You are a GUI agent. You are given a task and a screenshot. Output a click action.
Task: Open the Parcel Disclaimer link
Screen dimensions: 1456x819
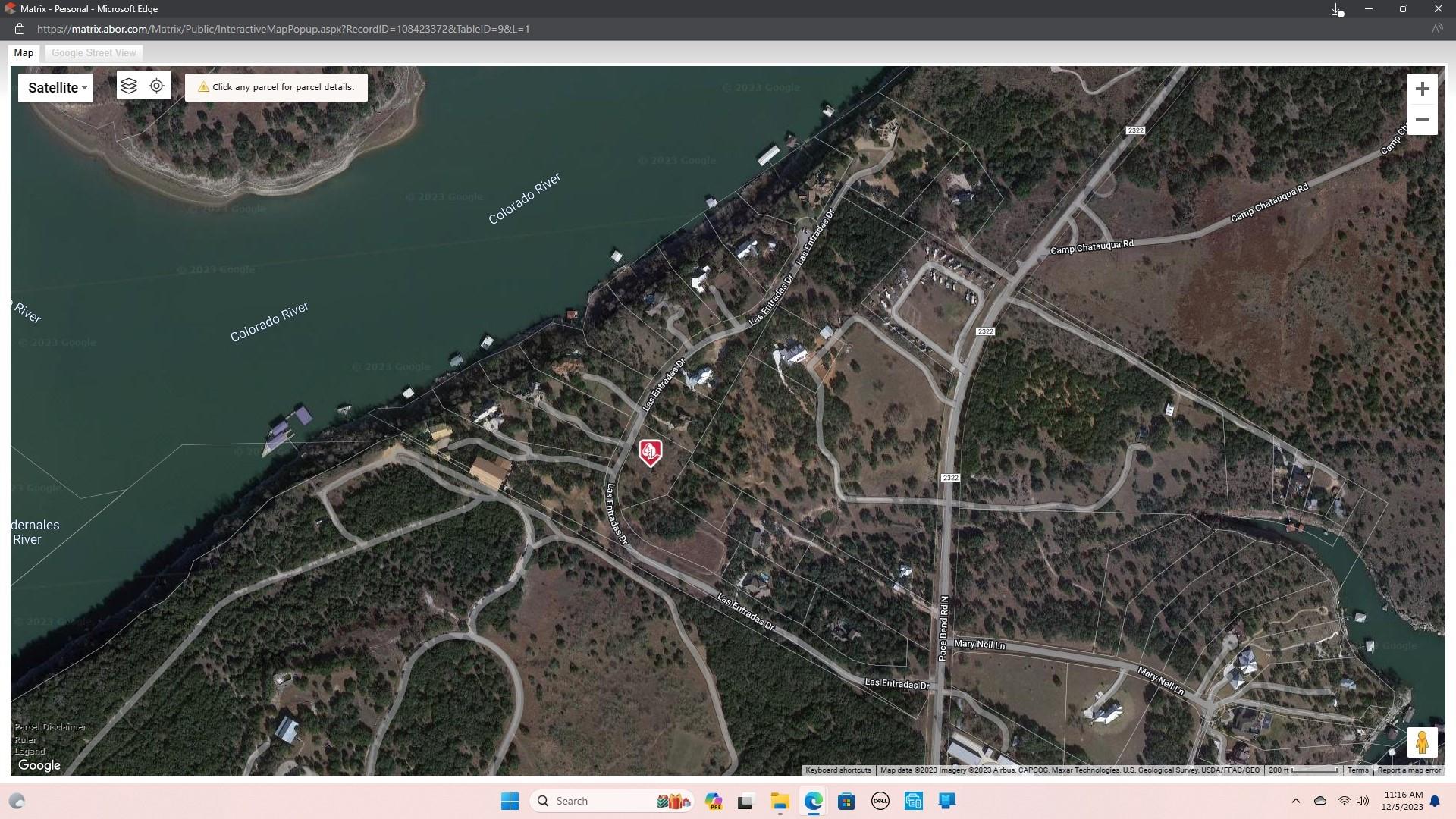point(51,727)
